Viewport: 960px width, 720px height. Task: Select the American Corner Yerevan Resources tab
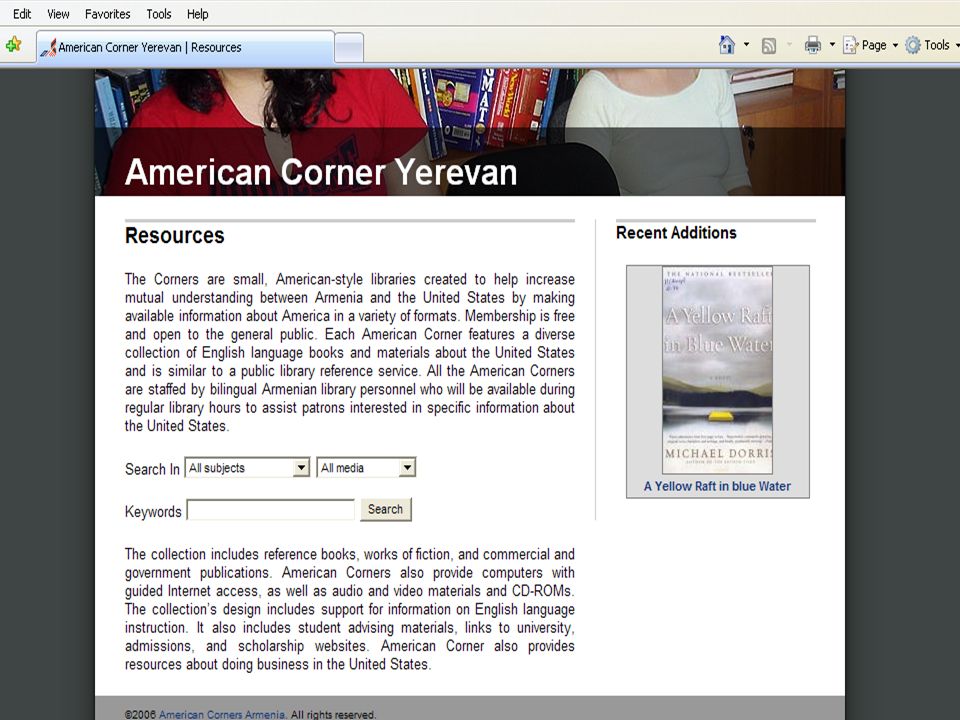(186, 47)
